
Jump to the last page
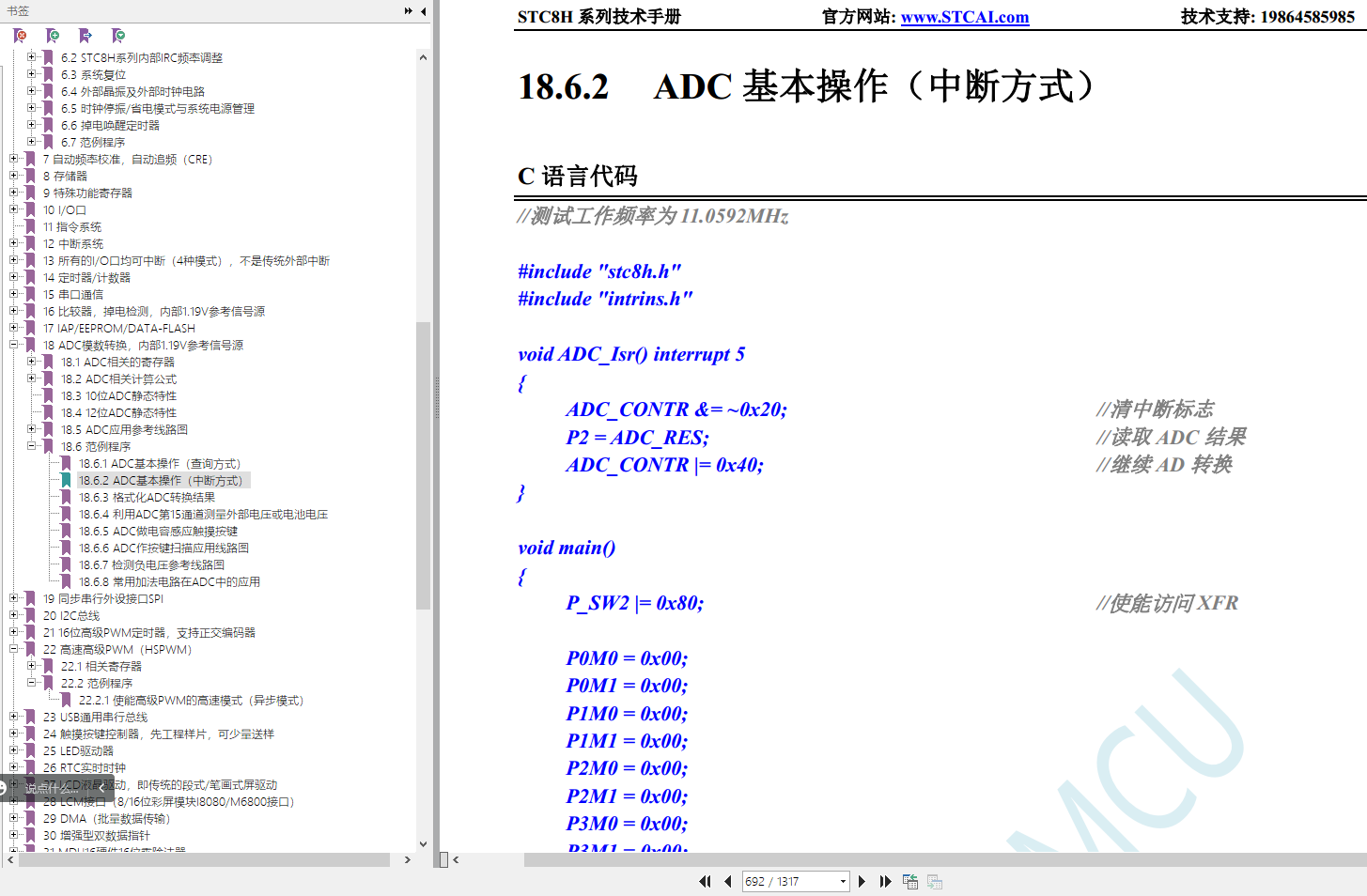click(x=885, y=881)
